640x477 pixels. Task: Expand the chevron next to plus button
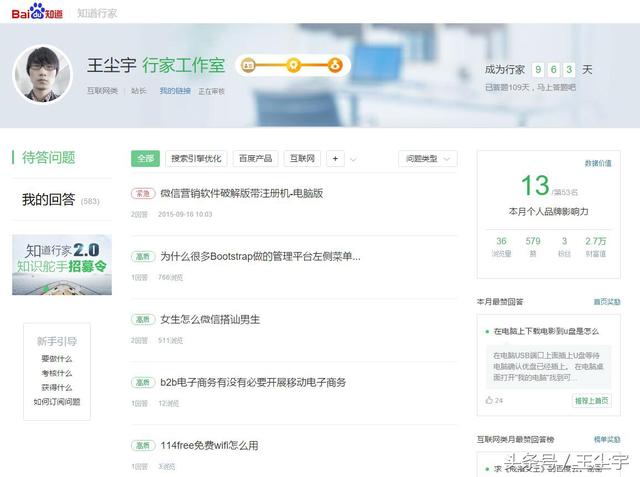click(x=353, y=159)
